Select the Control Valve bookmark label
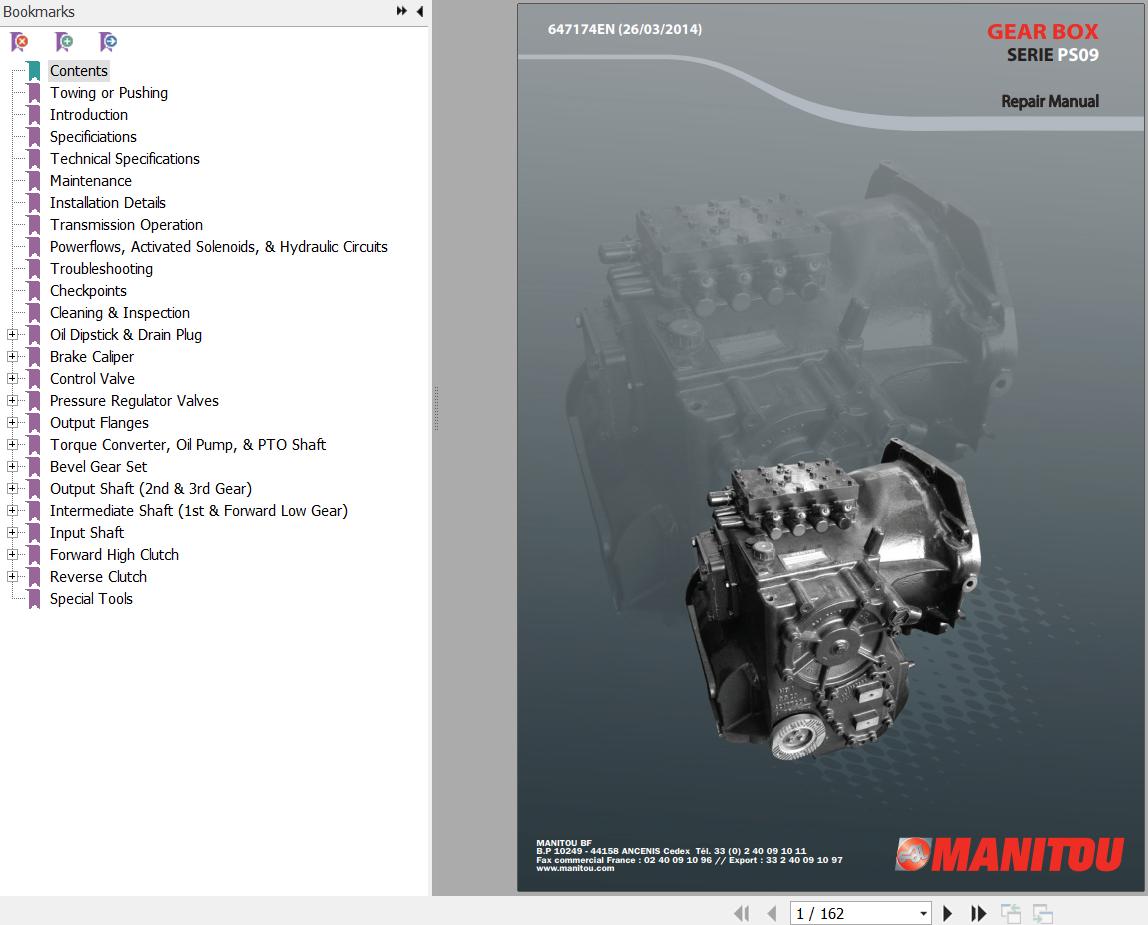The width and height of the screenshot is (1148, 925). click(92, 379)
